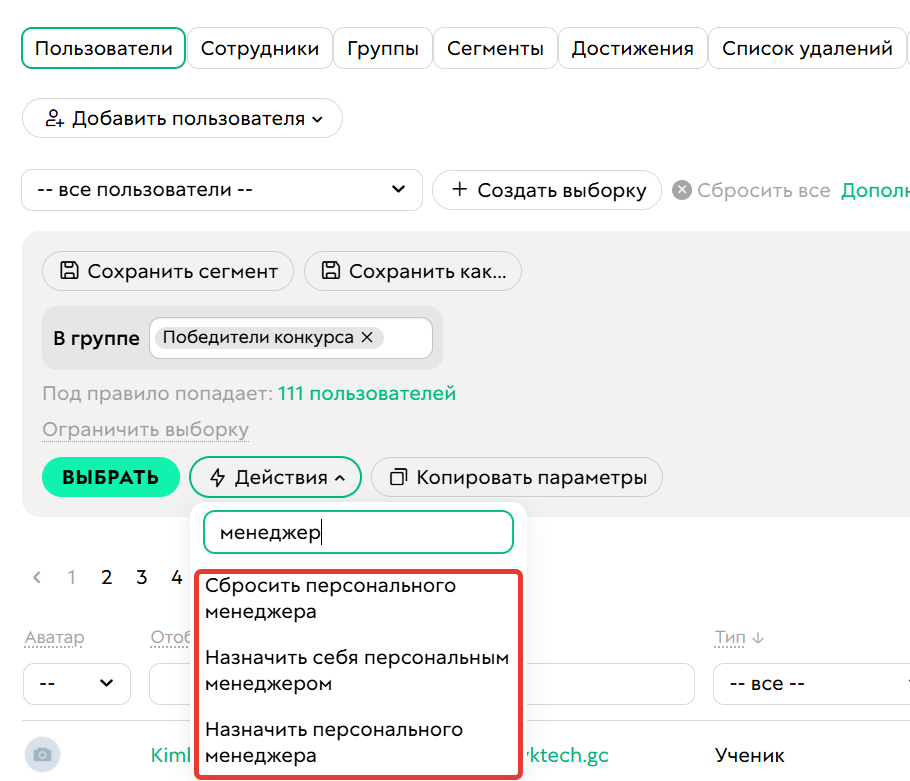Toggle sorting with the arrow next to 'Тип'

point(757,637)
